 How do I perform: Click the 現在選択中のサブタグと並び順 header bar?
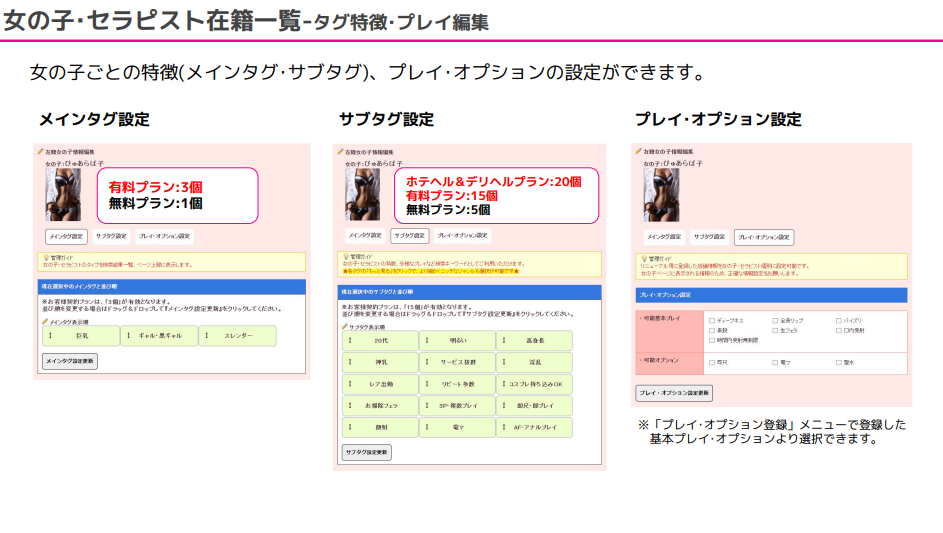472,292
